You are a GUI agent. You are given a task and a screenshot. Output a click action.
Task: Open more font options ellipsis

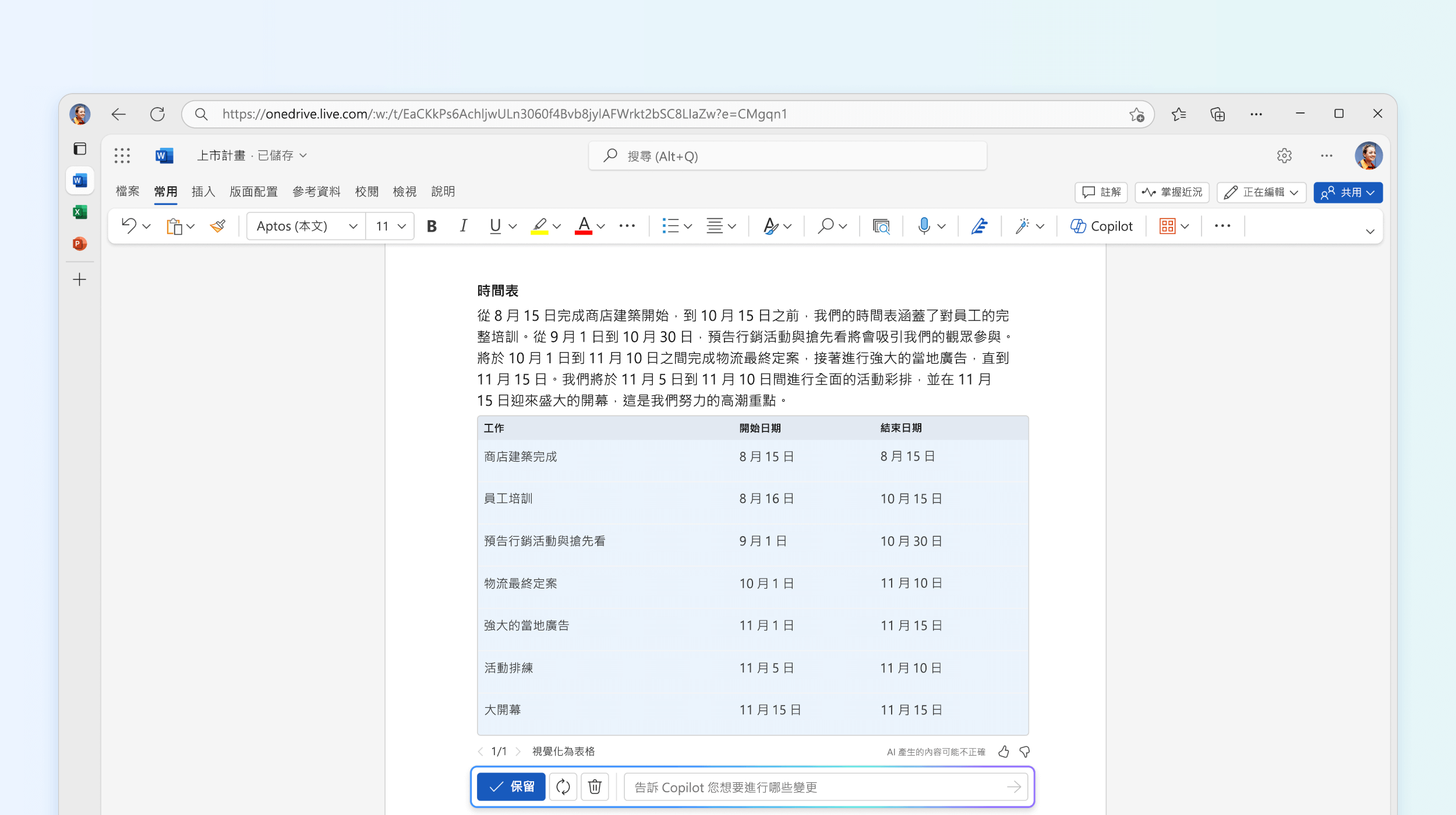(627, 226)
